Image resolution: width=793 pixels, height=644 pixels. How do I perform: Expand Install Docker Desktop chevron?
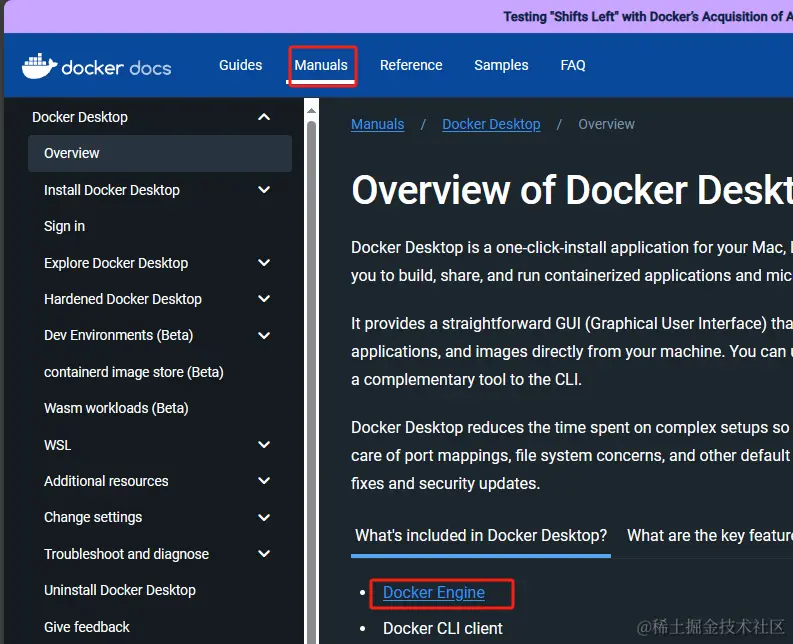264,190
